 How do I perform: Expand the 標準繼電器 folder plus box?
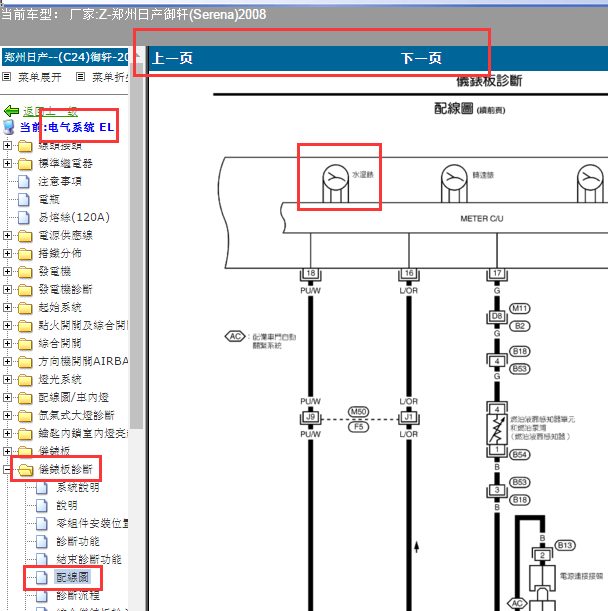(x=7, y=163)
